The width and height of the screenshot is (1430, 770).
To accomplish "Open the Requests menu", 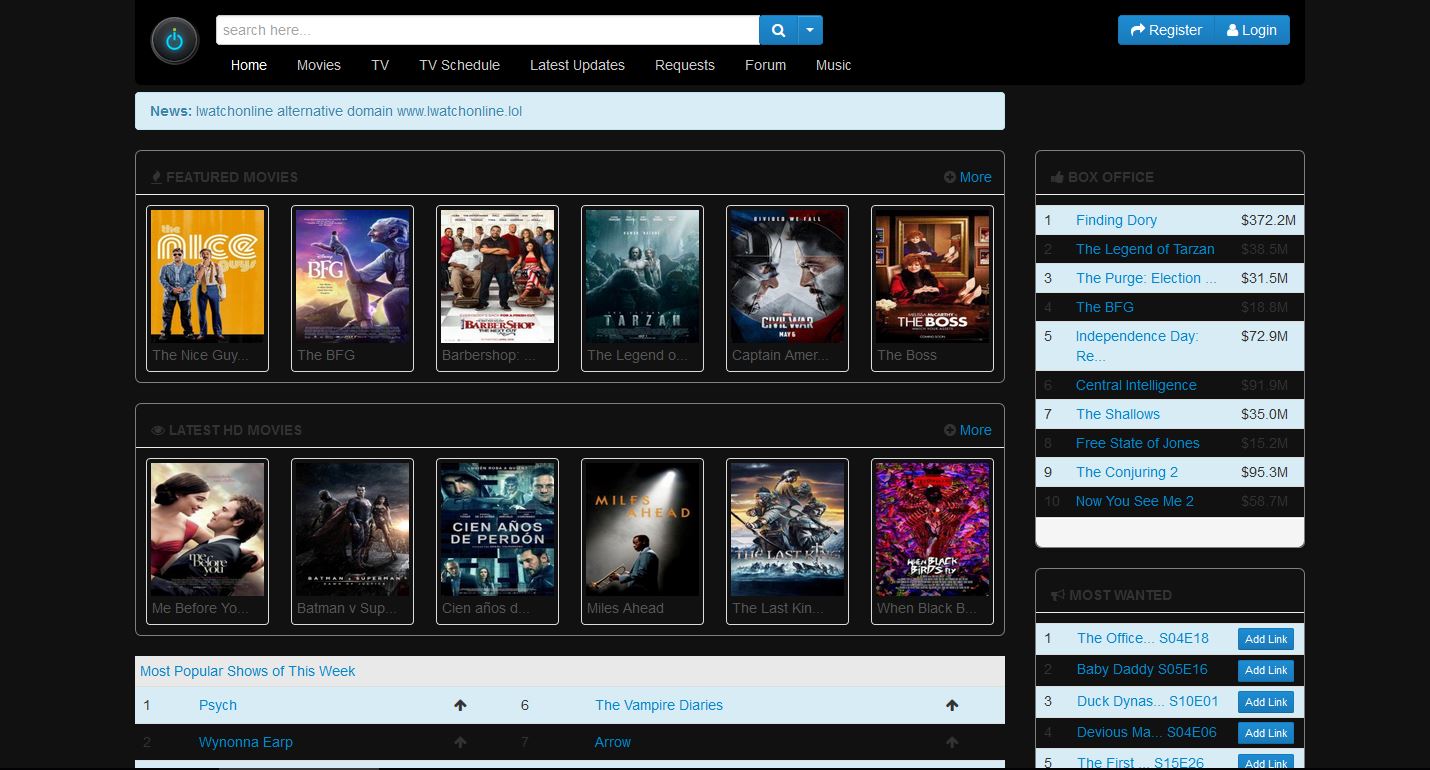I will coord(685,65).
